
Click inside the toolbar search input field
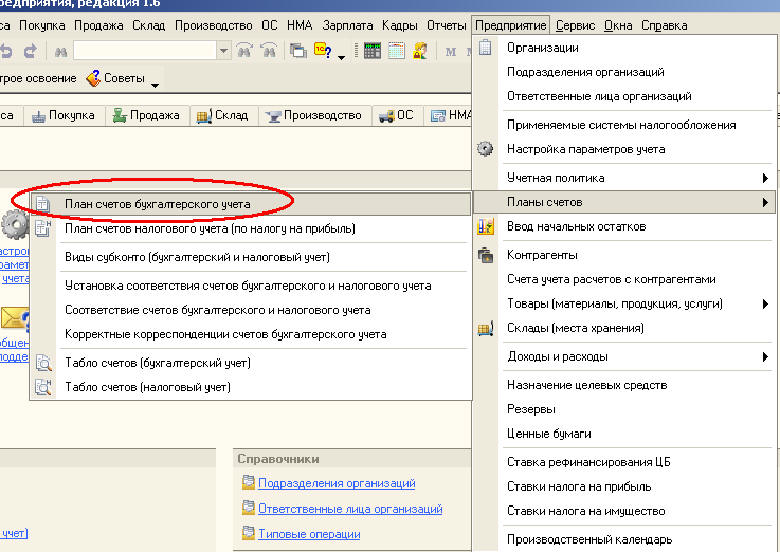coord(144,50)
